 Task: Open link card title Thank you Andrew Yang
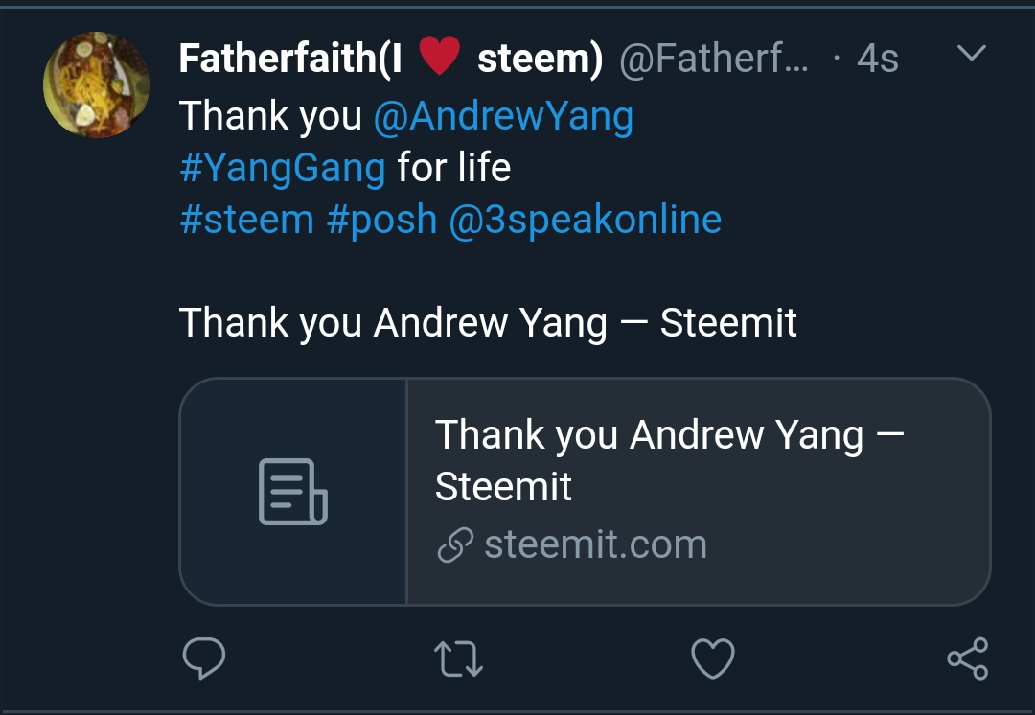pos(669,461)
